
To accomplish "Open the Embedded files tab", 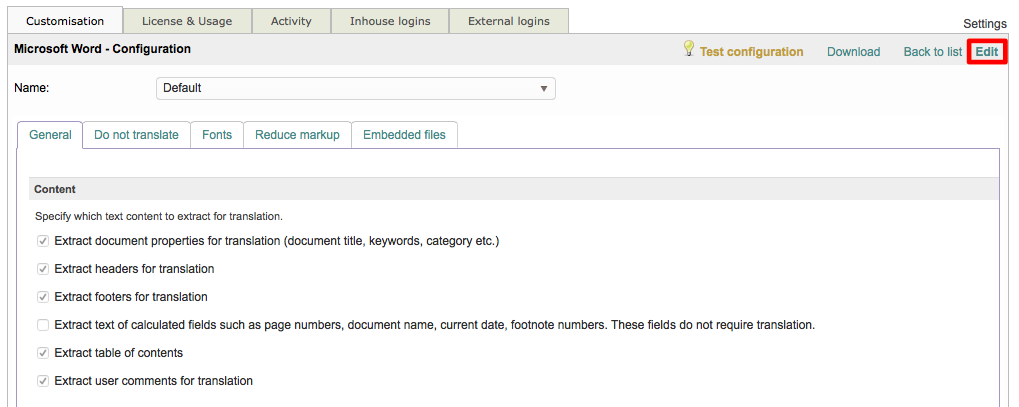I will 404,135.
